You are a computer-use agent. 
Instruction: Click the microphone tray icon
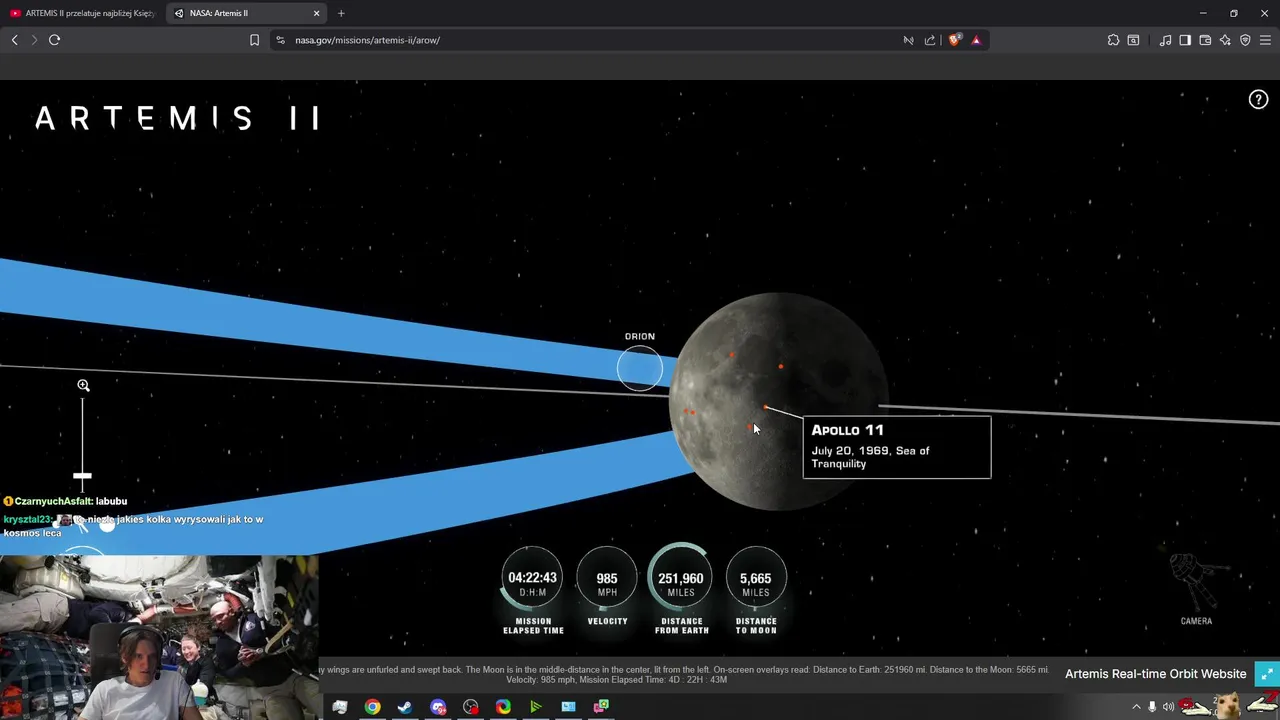coord(1152,707)
